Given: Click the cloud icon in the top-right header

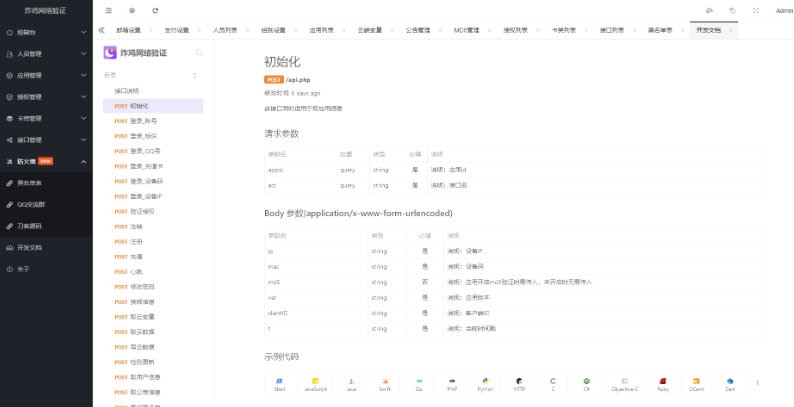Looking at the screenshot, I should [709, 11].
